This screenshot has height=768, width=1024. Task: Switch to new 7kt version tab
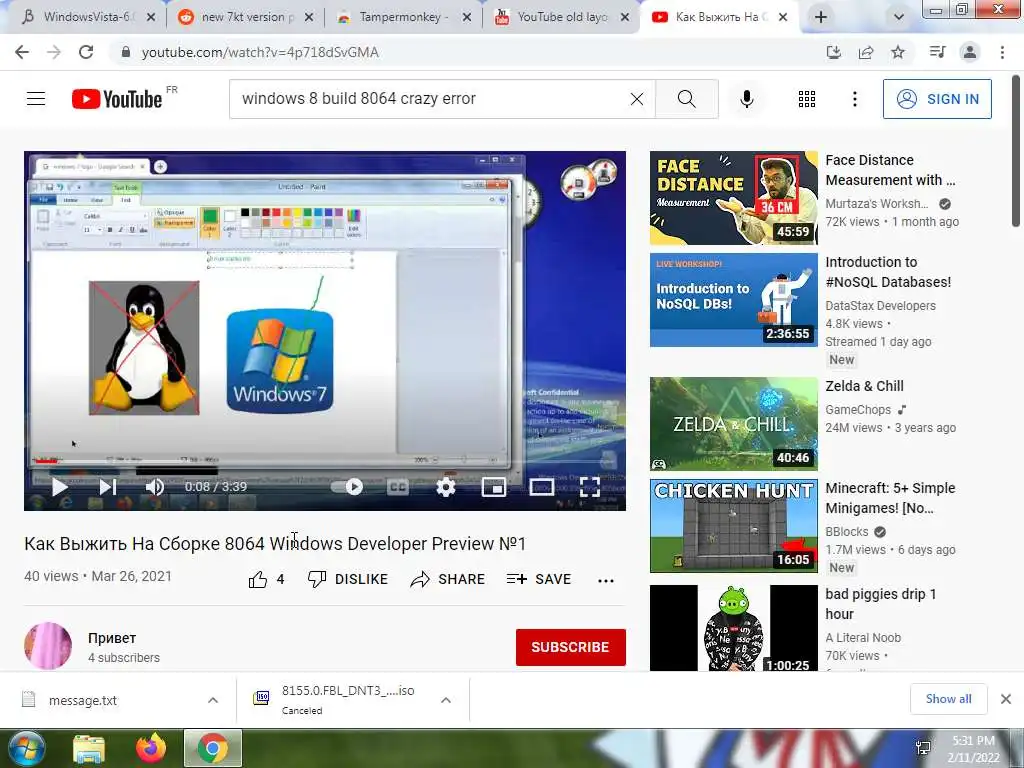coord(245,17)
